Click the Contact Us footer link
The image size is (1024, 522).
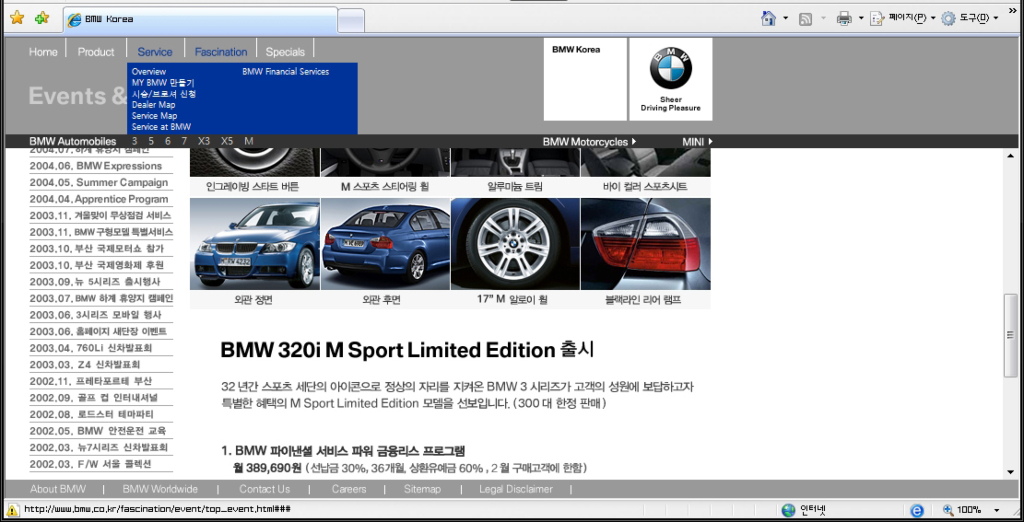tap(264, 489)
